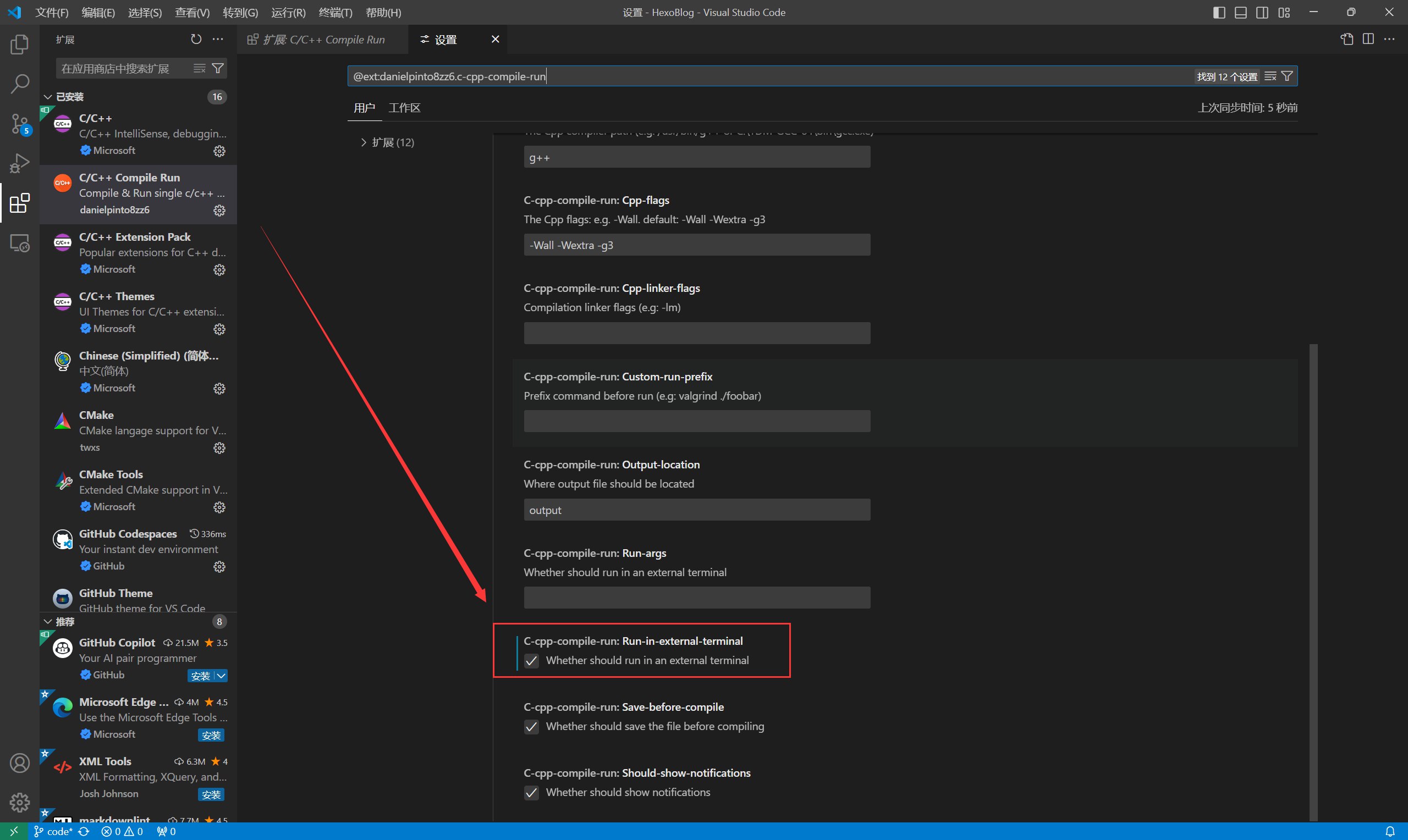Open the Help menu

(383, 13)
